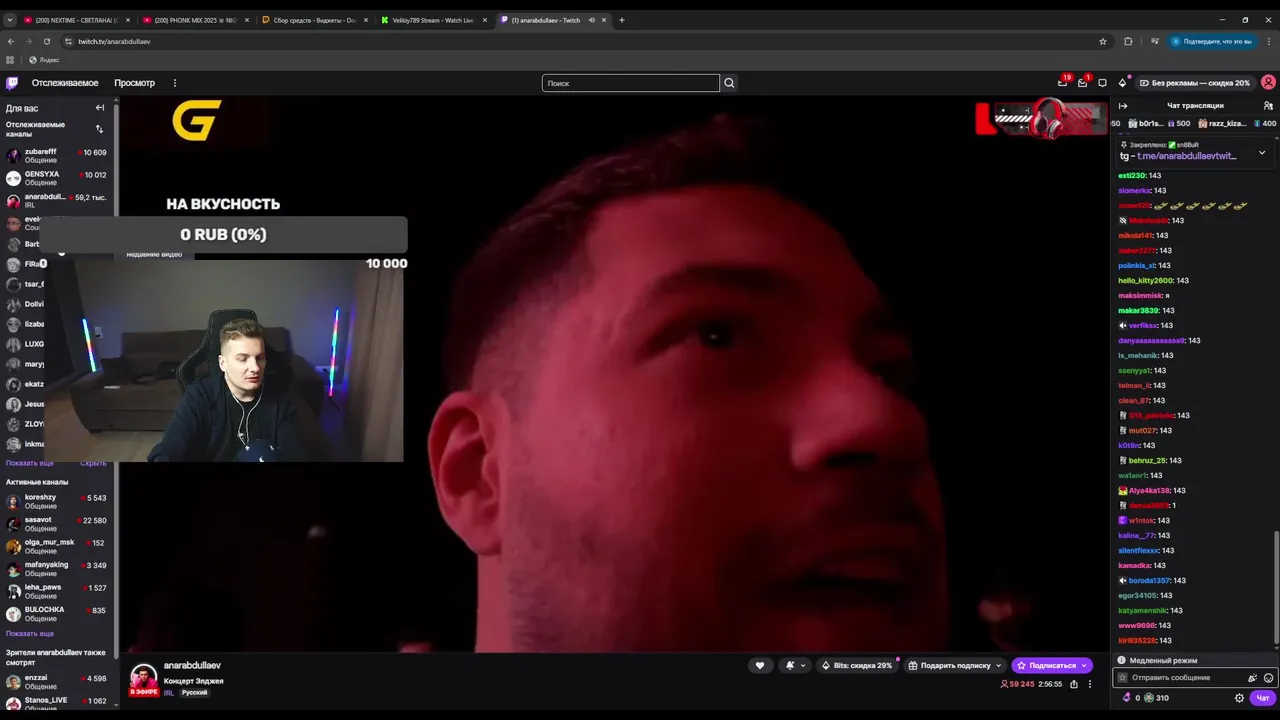Switch to PHONK MIX 2025 tab
Screen dimensions: 1280x720
coord(196,20)
